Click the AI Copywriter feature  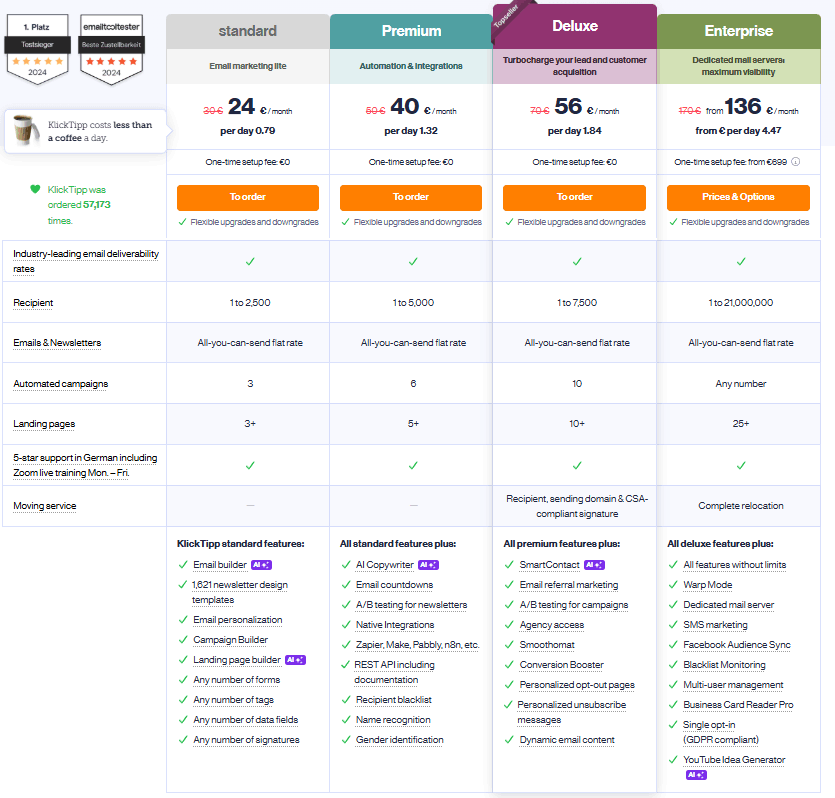(x=384, y=565)
